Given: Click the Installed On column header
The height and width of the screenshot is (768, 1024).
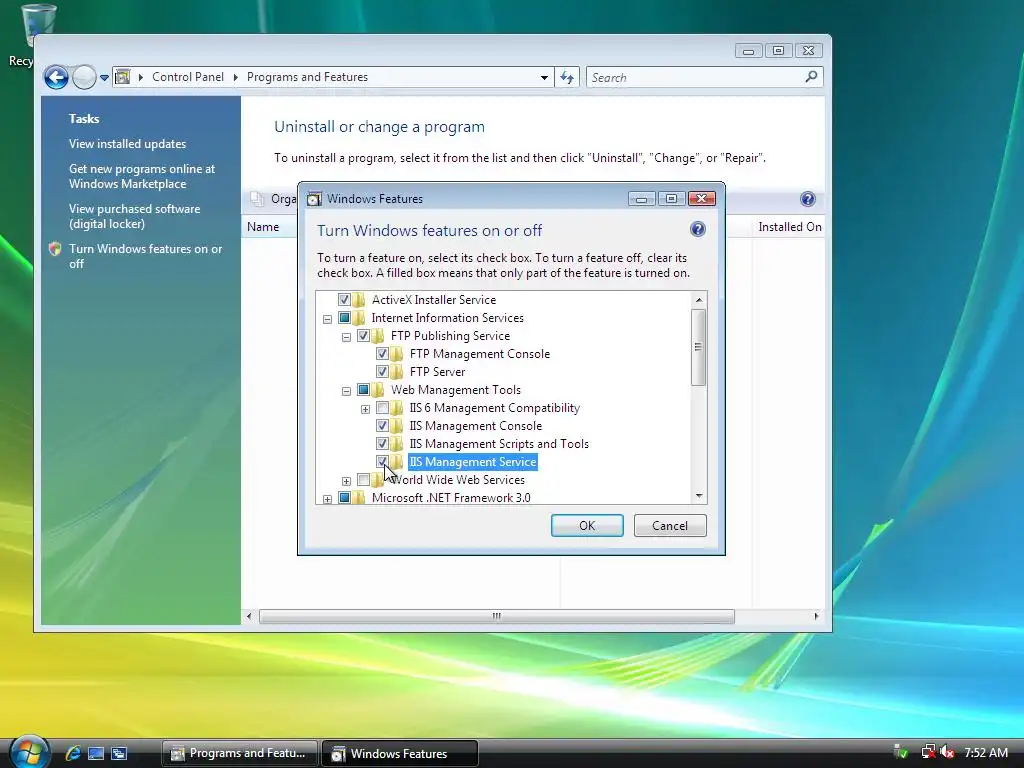Looking at the screenshot, I should click(x=790, y=227).
